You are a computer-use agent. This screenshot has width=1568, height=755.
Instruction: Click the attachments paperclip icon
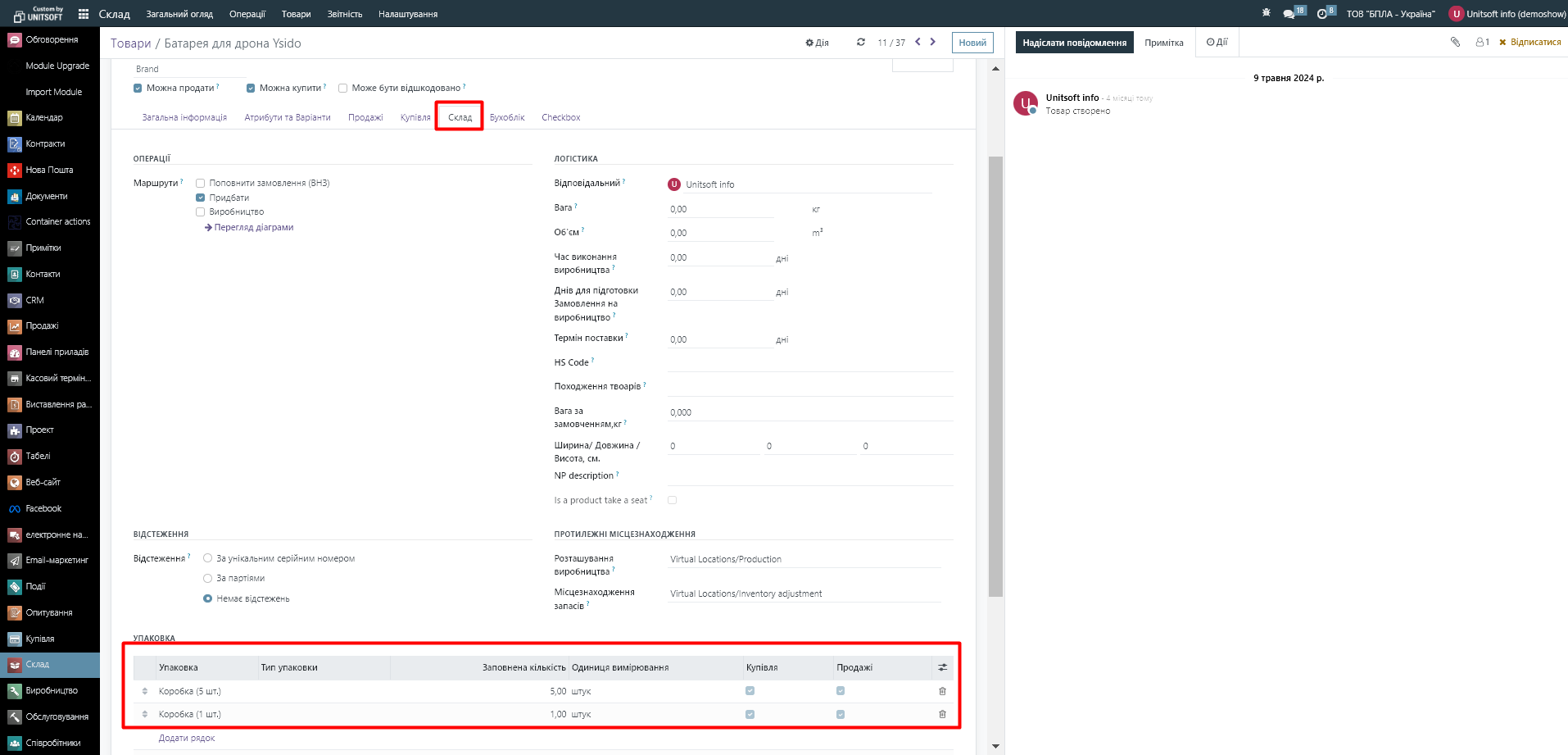click(1455, 42)
